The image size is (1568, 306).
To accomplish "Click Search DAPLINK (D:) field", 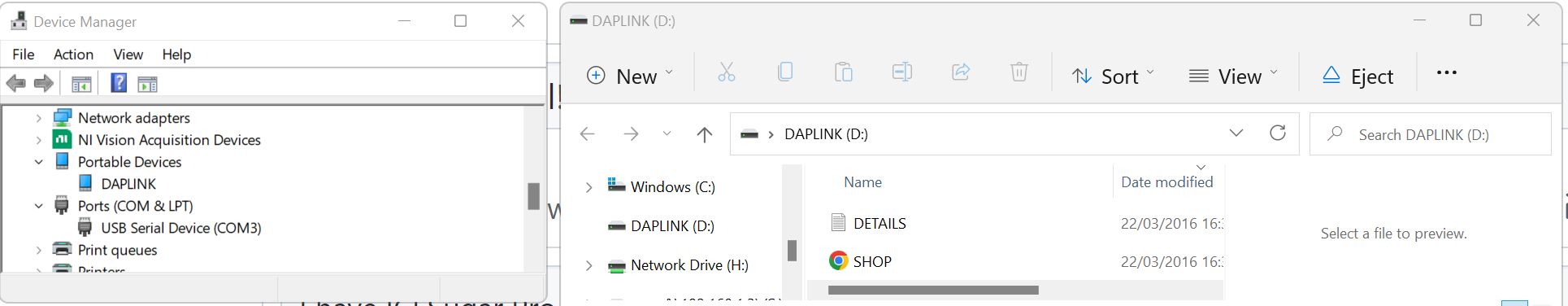I will click(x=1430, y=134).
